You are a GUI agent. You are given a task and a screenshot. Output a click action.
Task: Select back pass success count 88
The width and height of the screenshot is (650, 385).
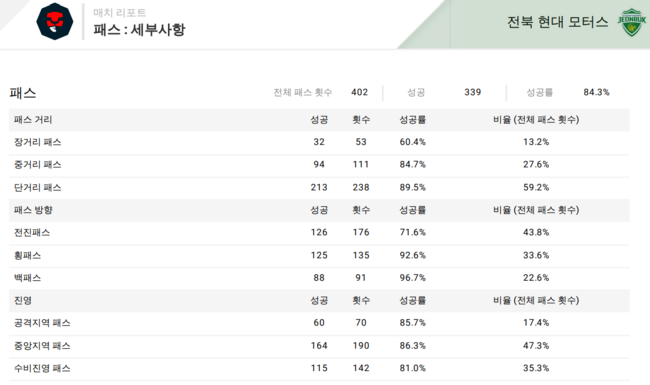pos(319,278)
